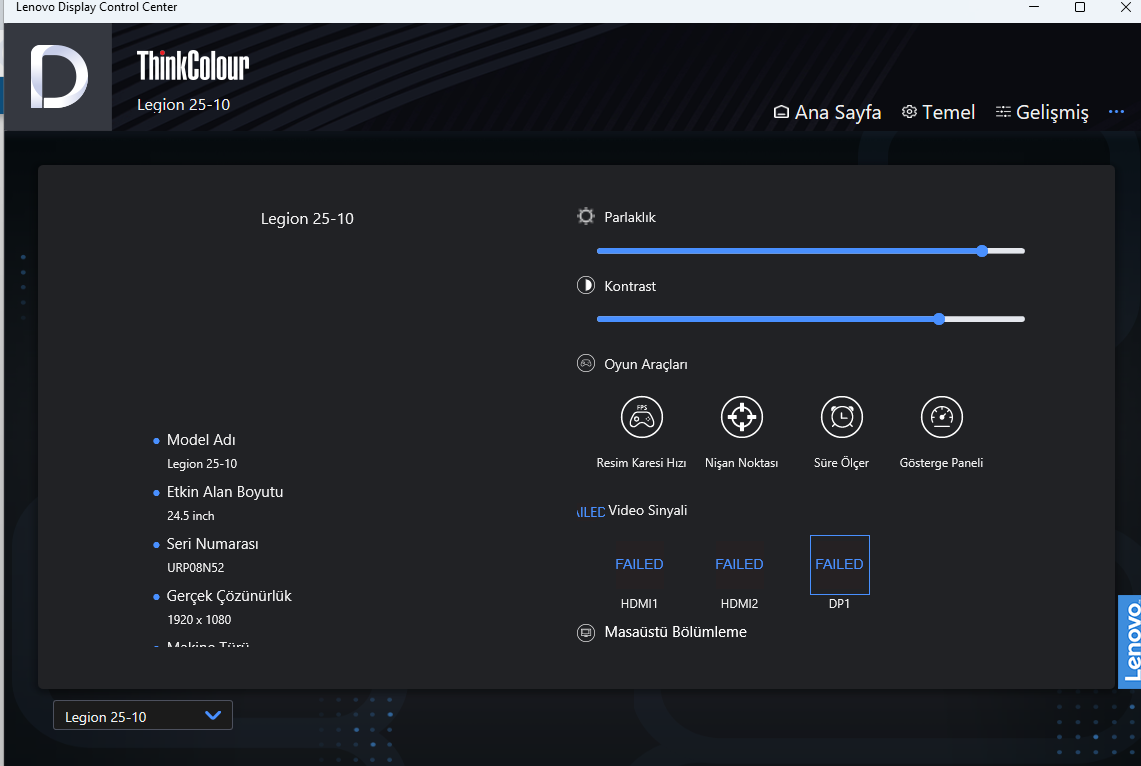Open the Gösterge Paneli dashboard tool
This screenshot has width=1141, height=766.
coord(942,417)
